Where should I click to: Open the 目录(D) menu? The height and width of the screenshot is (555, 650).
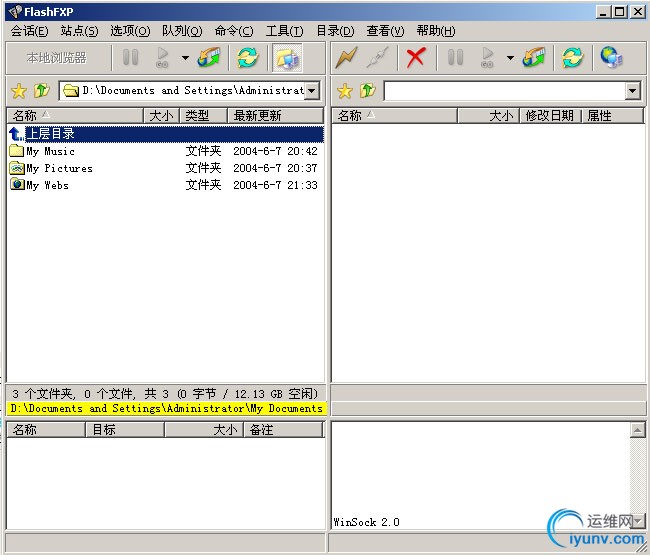335,31
